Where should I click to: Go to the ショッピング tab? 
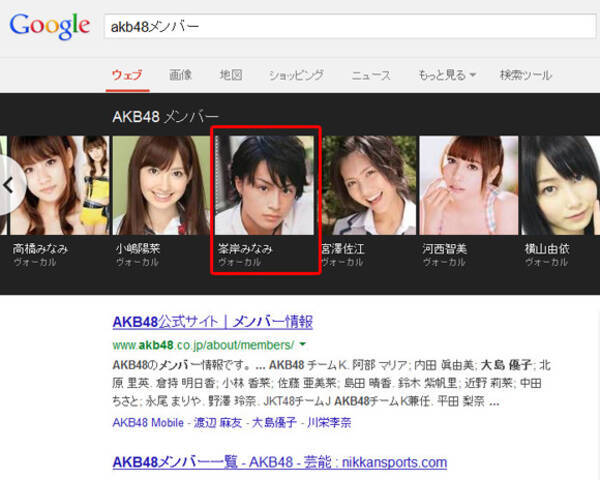tap(296, 75)
